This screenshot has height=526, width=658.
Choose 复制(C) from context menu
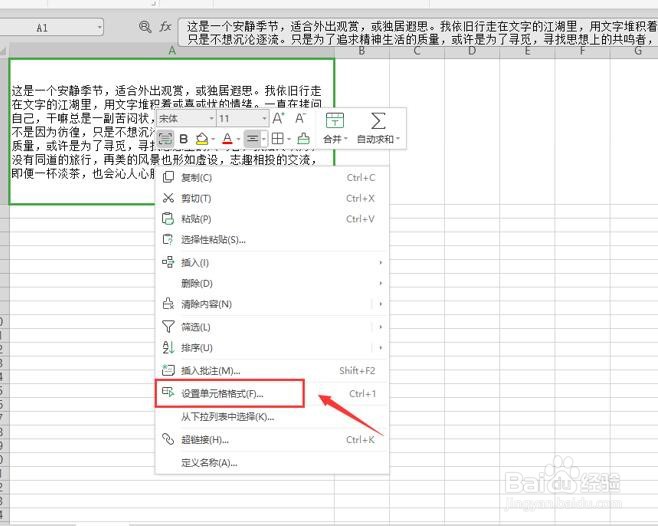272,177
